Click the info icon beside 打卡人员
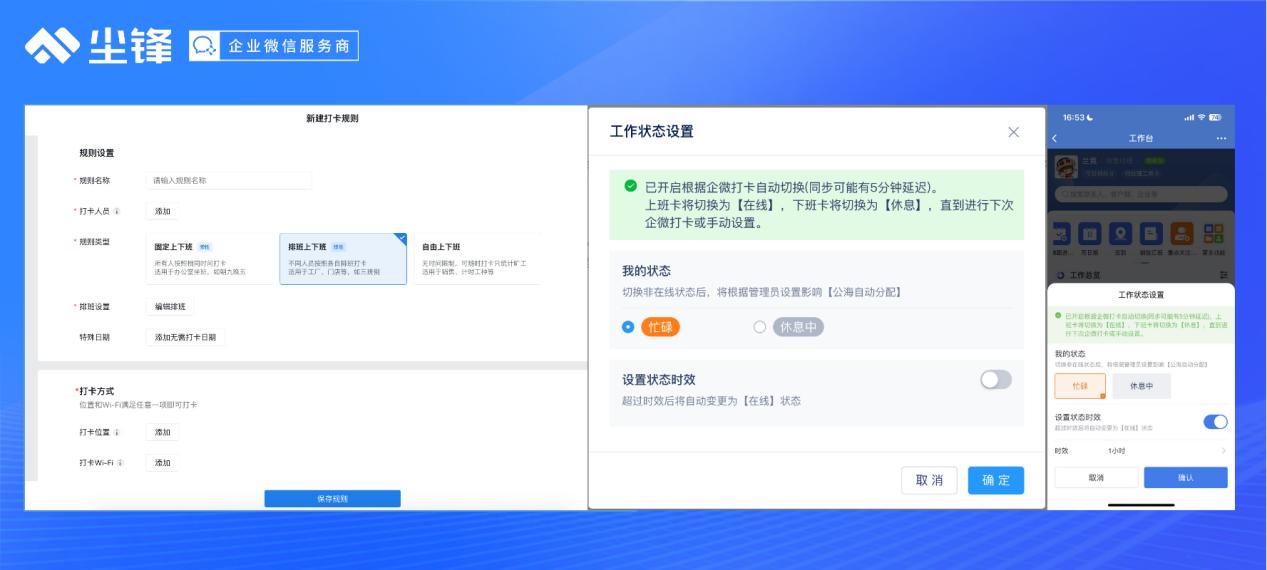Image resolution: width=1267 pixels, height=570 pixels. [x=117, y=211]
